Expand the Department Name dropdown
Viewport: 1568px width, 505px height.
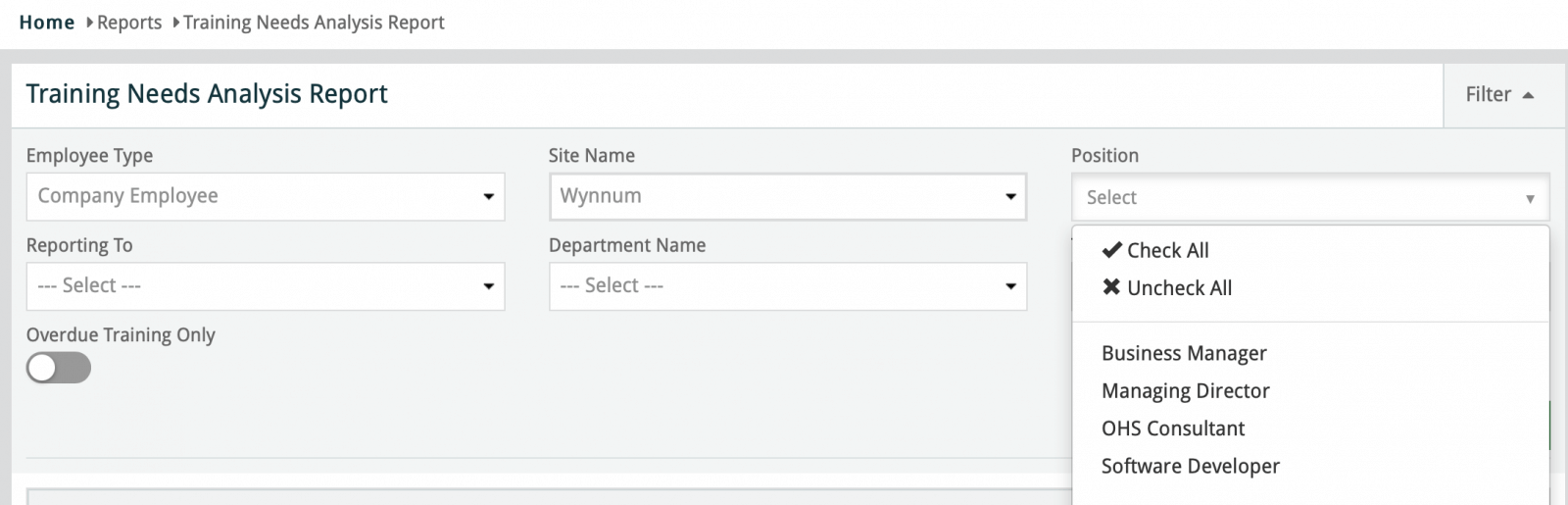[787, 286]
